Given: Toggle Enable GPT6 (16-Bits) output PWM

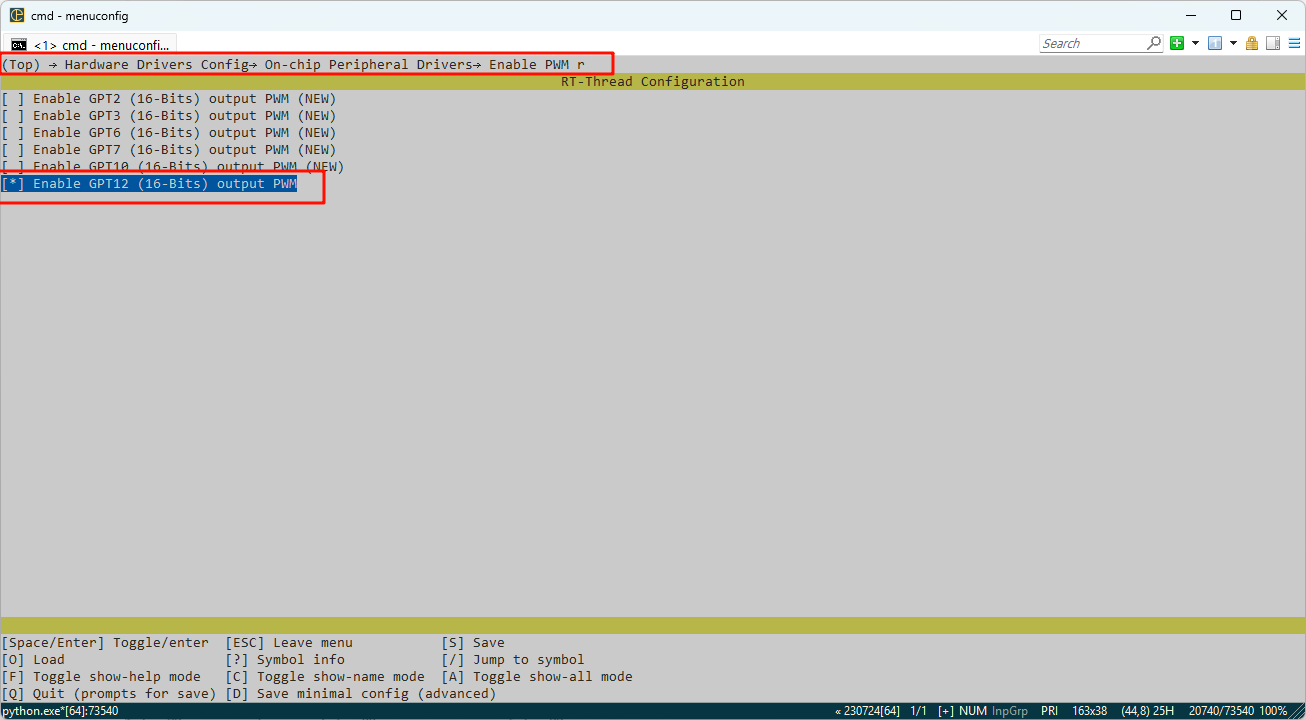Looking at the screenshot, I should coord(168,133).
